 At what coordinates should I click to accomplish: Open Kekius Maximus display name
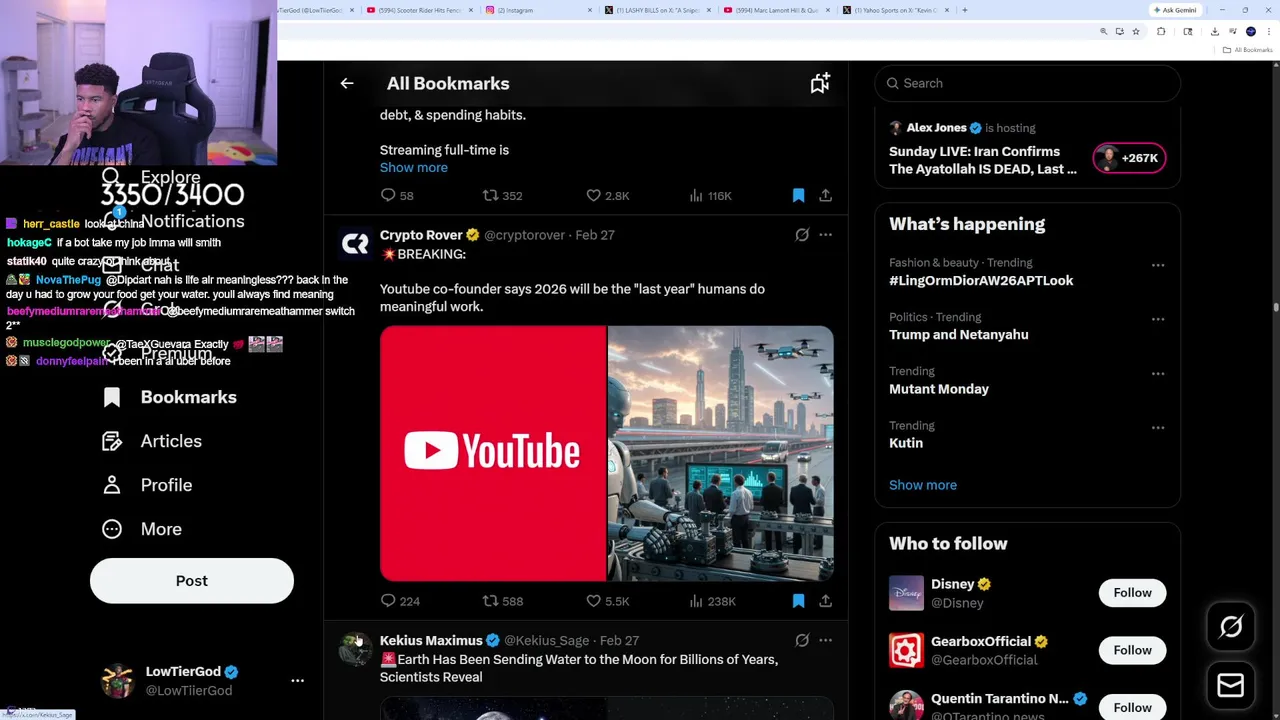431,640
